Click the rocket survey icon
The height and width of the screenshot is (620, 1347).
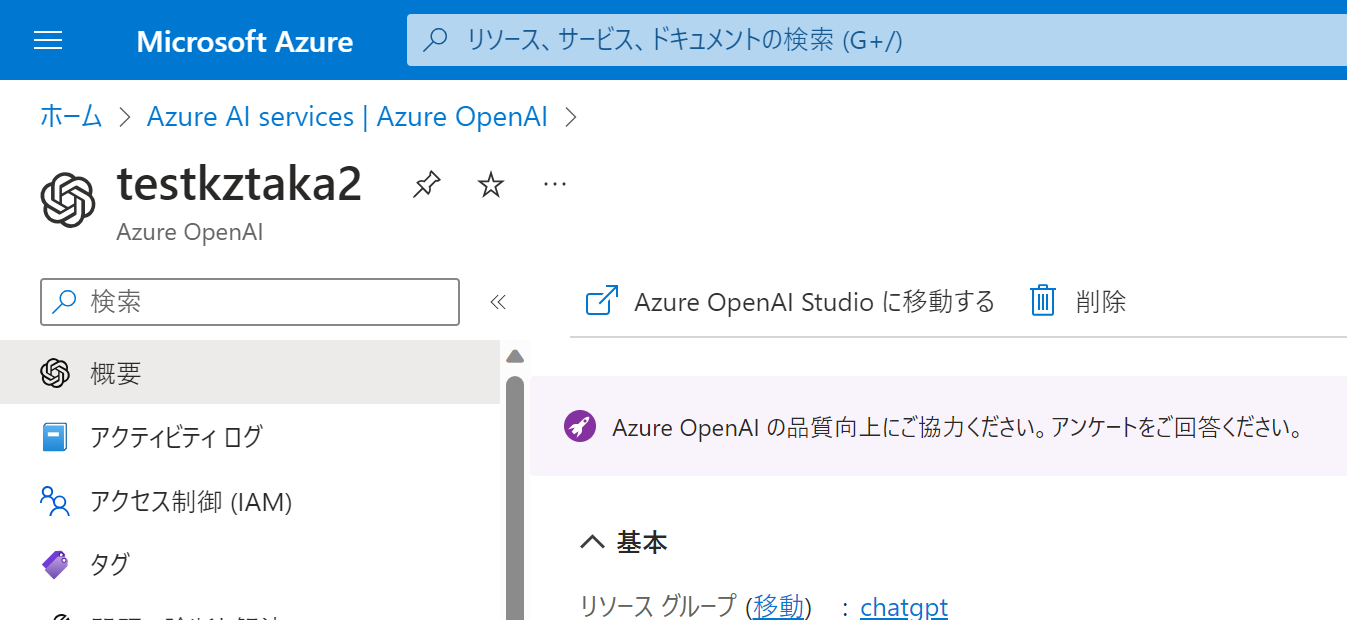(579, 427)
